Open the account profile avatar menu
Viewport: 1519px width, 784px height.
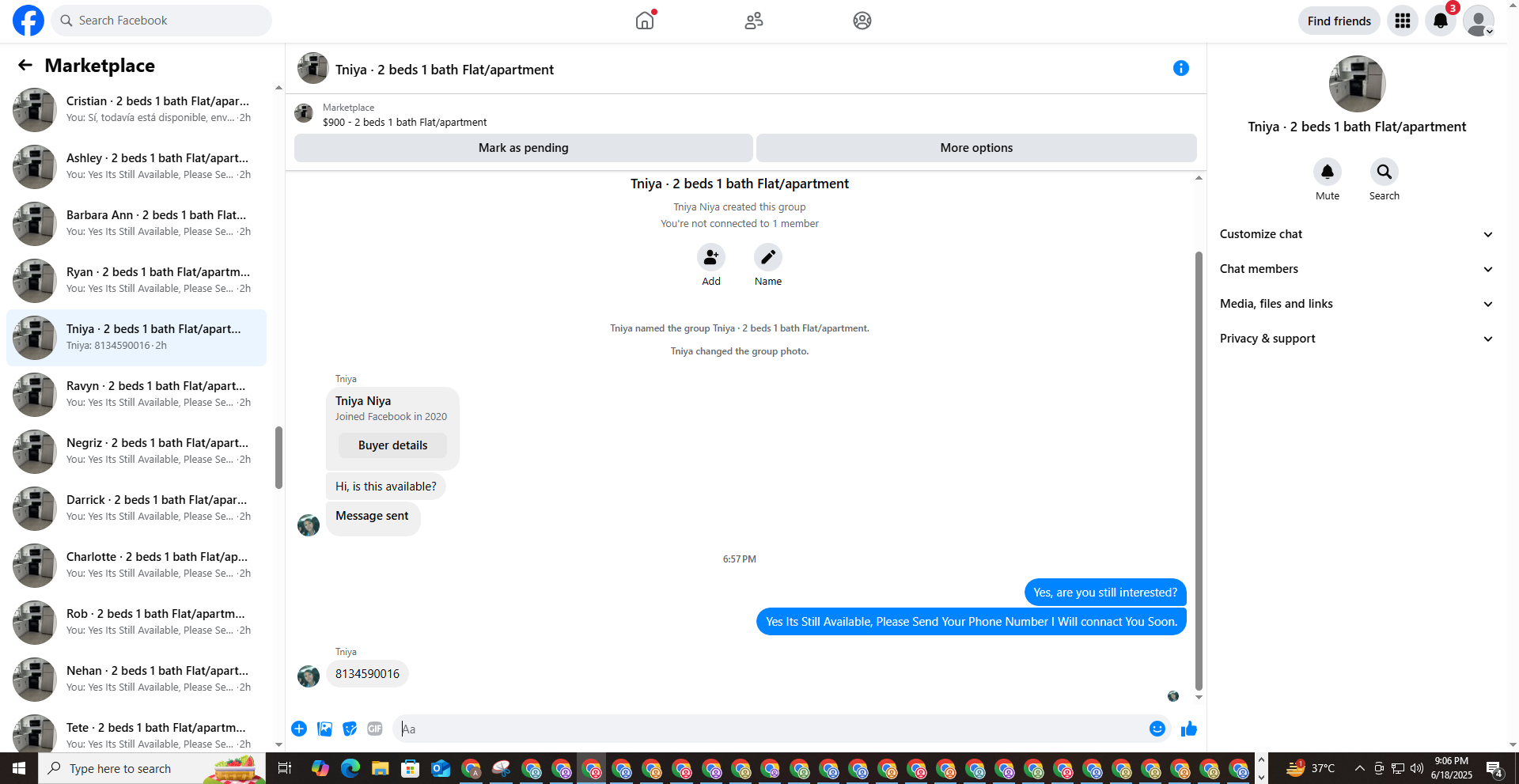1478,21
